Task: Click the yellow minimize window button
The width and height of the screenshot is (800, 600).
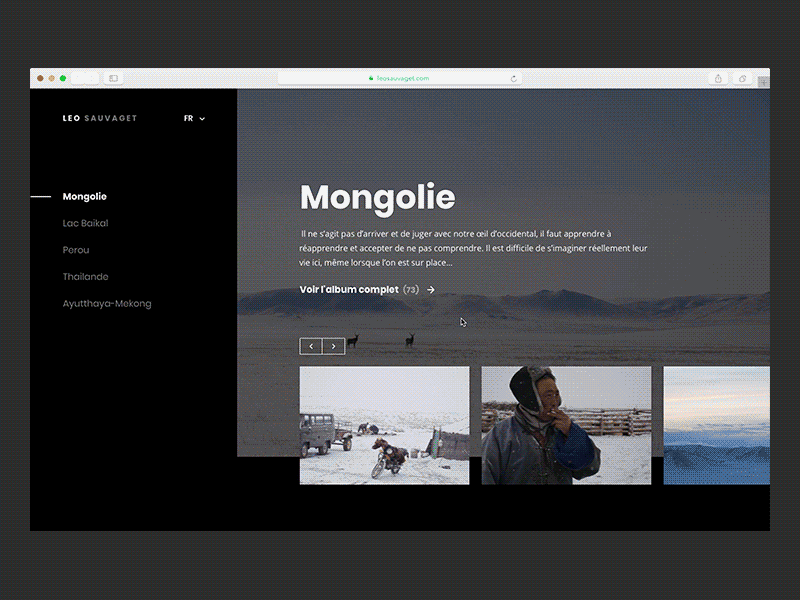Action: [x=52, y=78]
